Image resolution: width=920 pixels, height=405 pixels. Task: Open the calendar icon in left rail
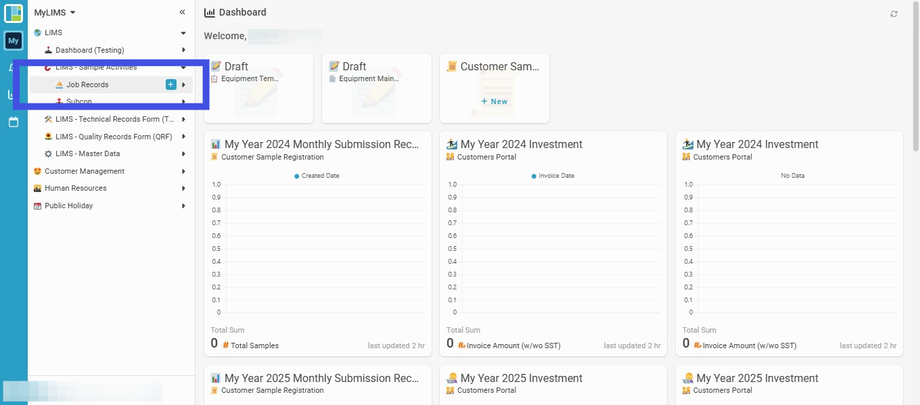click(13, 122)
